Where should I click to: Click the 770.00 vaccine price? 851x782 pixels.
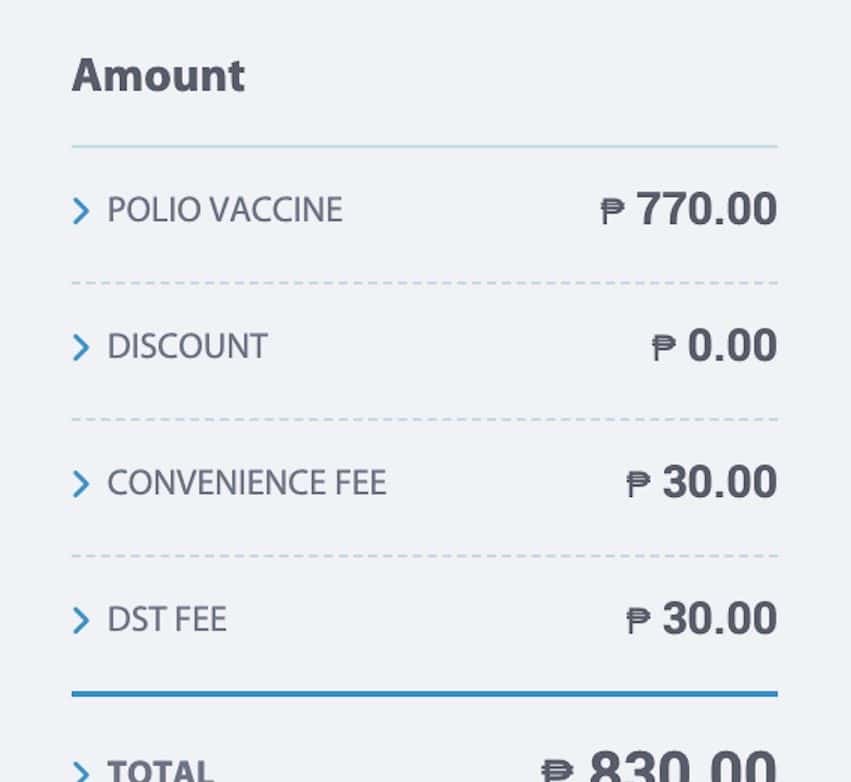706,209
